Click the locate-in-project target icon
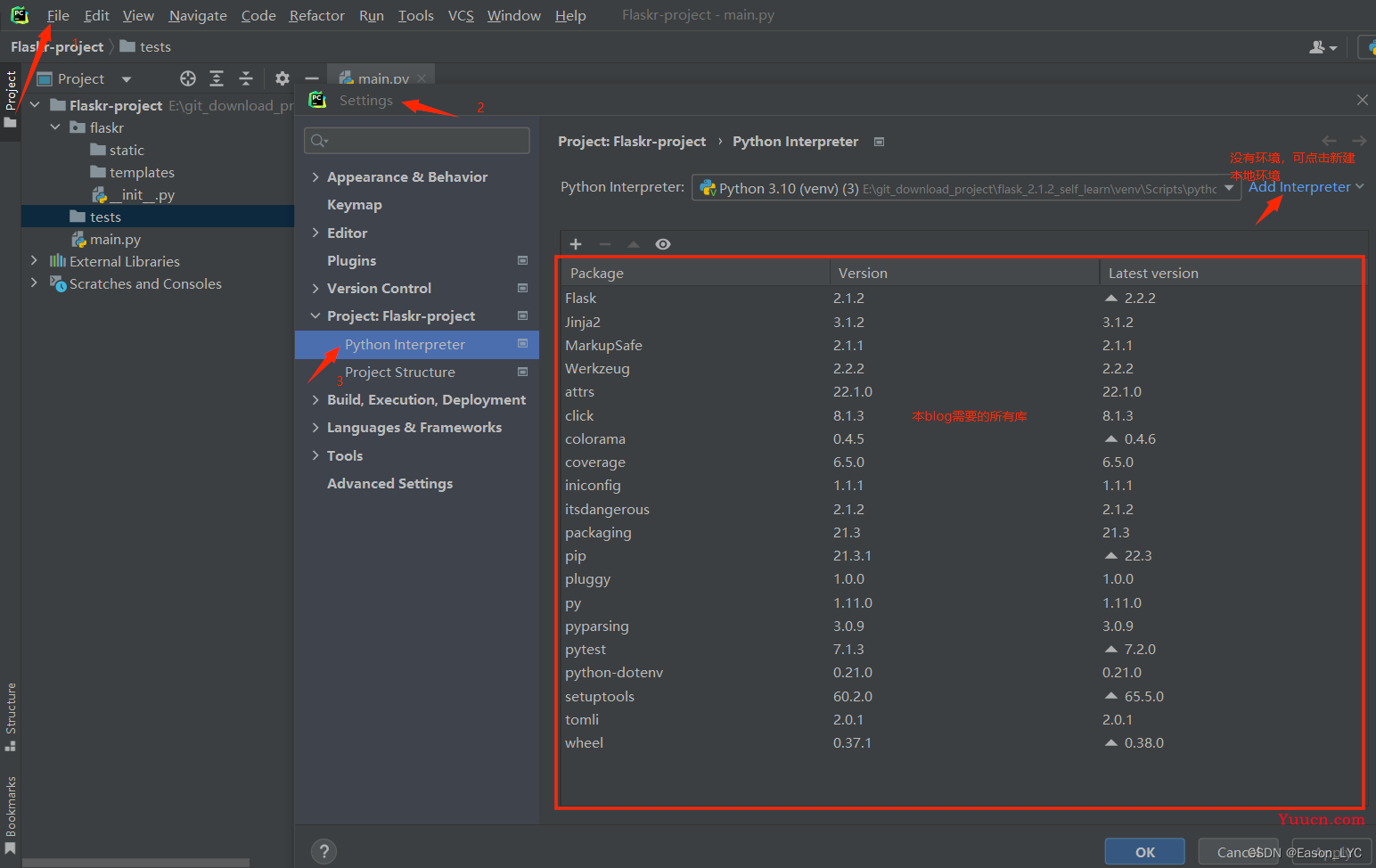 pos(188,78)
